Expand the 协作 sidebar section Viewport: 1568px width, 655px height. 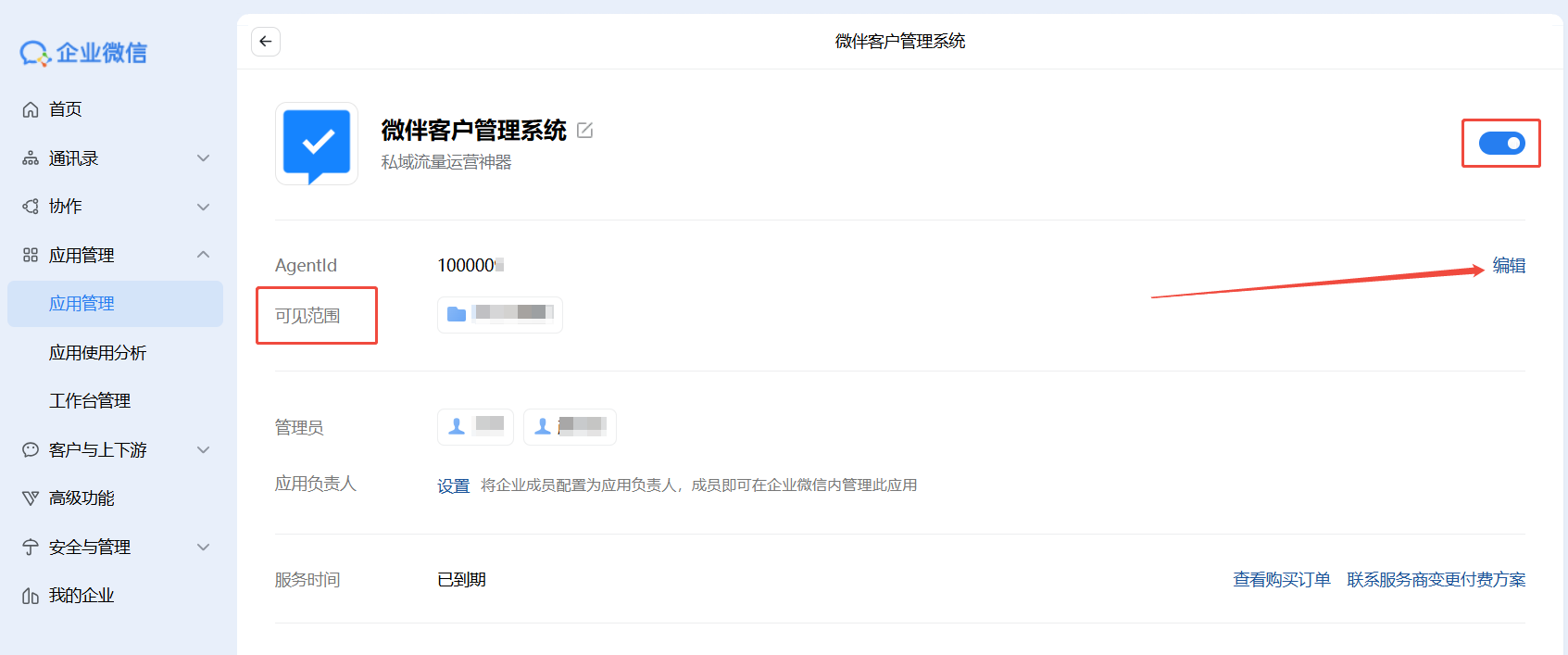point(116,207)
